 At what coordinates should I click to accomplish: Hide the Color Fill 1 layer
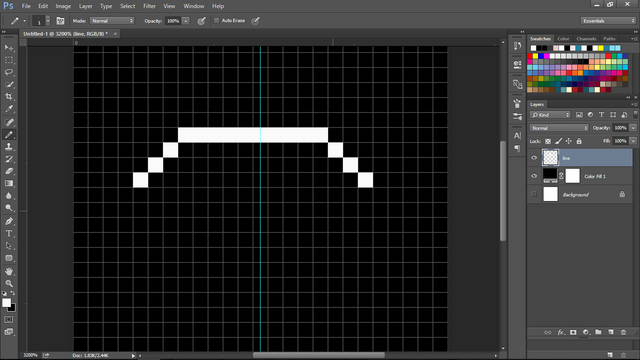pos(534,176)
